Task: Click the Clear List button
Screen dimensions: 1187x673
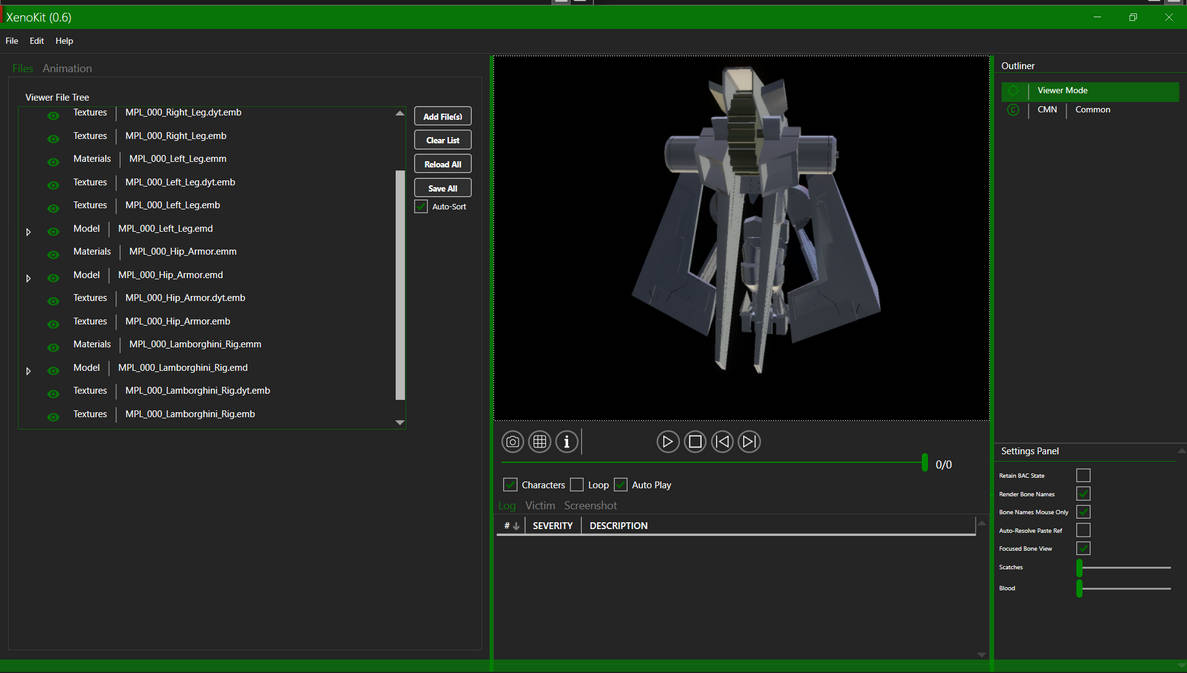Action: 443,140
